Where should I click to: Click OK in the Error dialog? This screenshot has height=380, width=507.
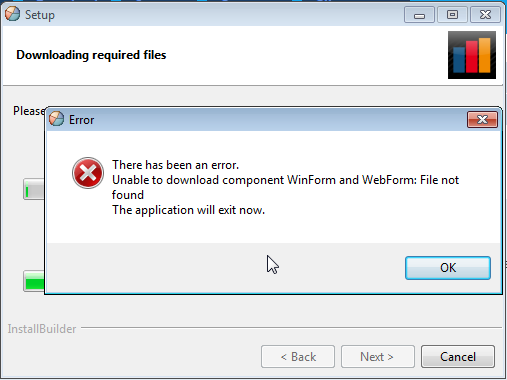[x=448, y=268]
